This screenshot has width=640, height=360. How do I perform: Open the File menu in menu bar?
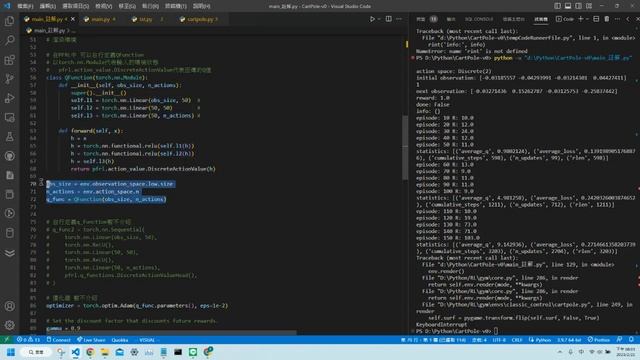[x=25, y=6]
